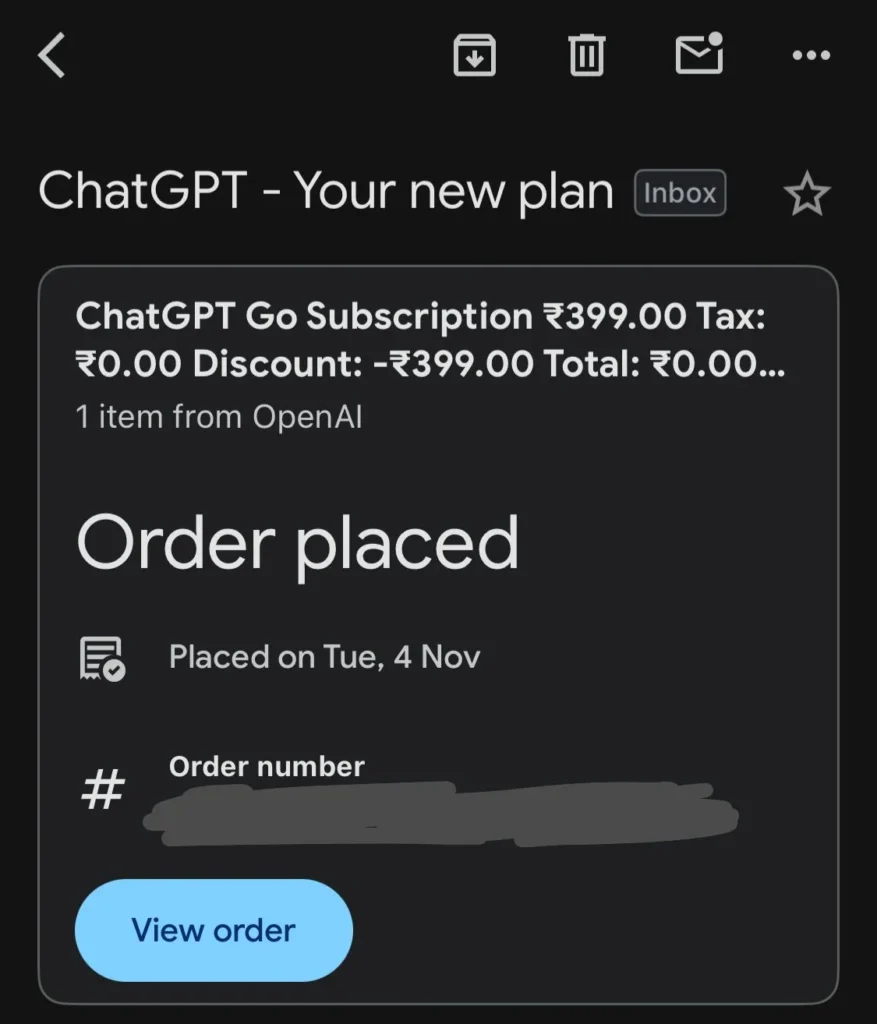
Task: Tap the Order placed heading
Action: pyautogui.click(x=297, y=541)
